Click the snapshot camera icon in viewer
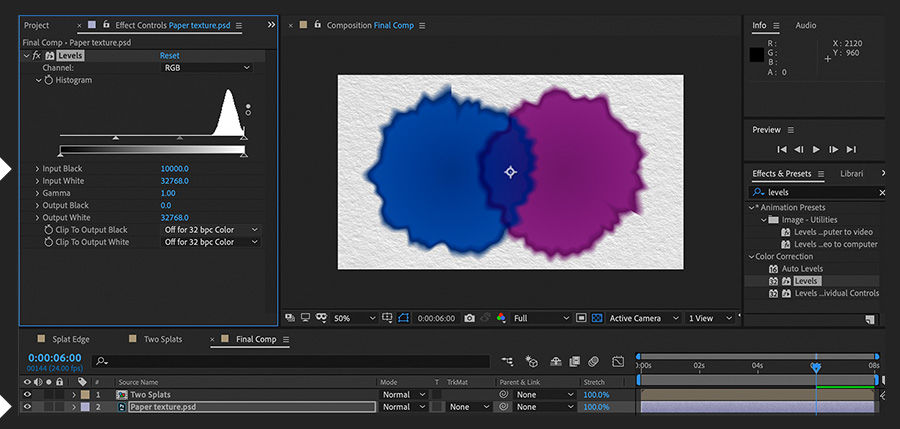Image resolution: width=900 pixels, height=429 pixels. 470,318
